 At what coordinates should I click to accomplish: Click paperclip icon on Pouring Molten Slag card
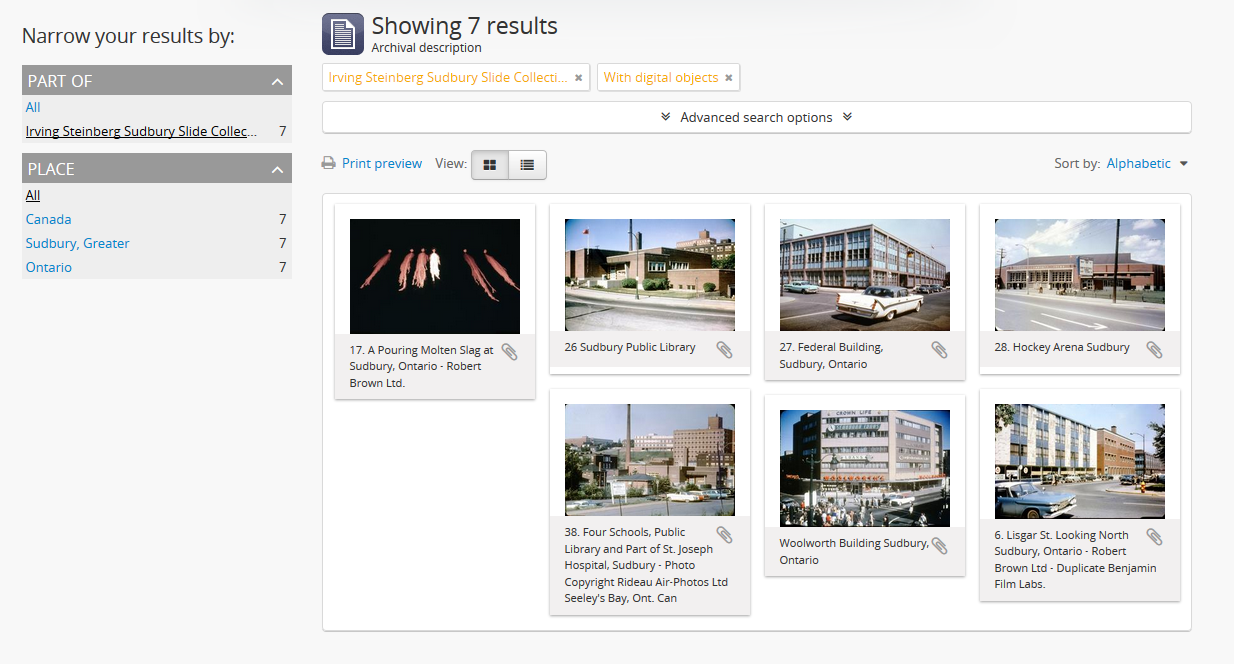pos(509,352)
